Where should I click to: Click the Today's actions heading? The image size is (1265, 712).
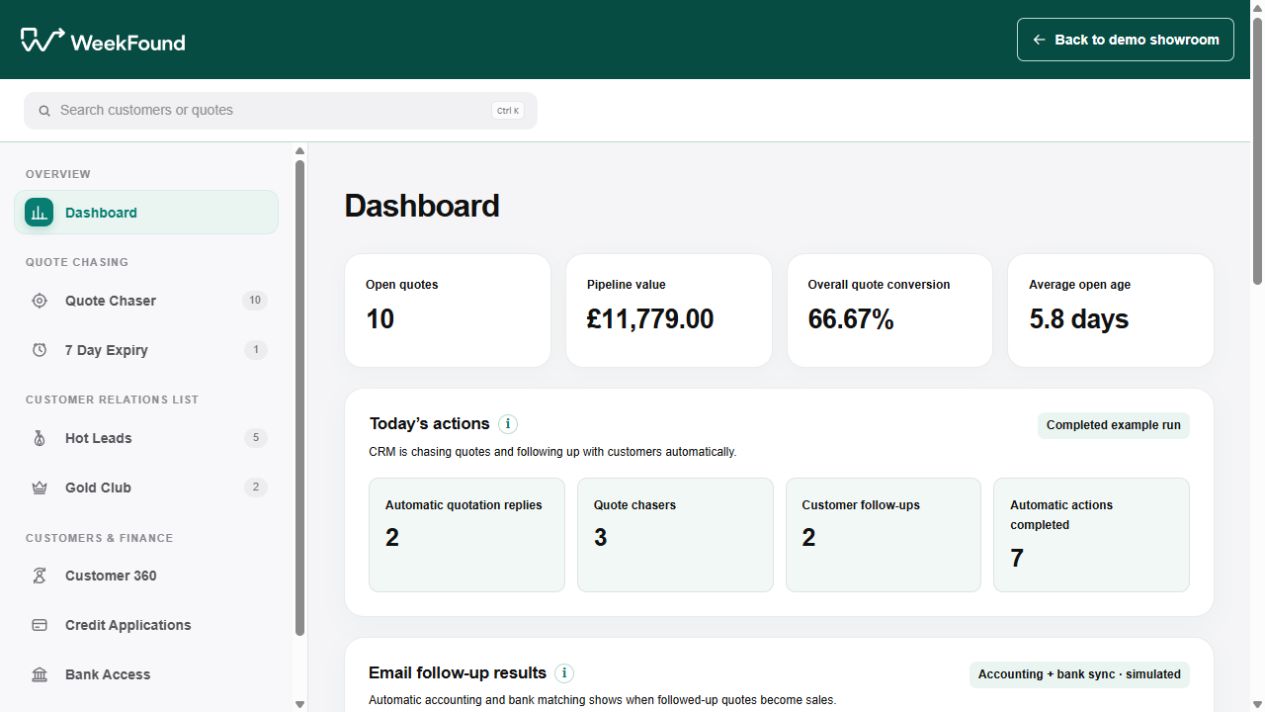click(430, 424)
